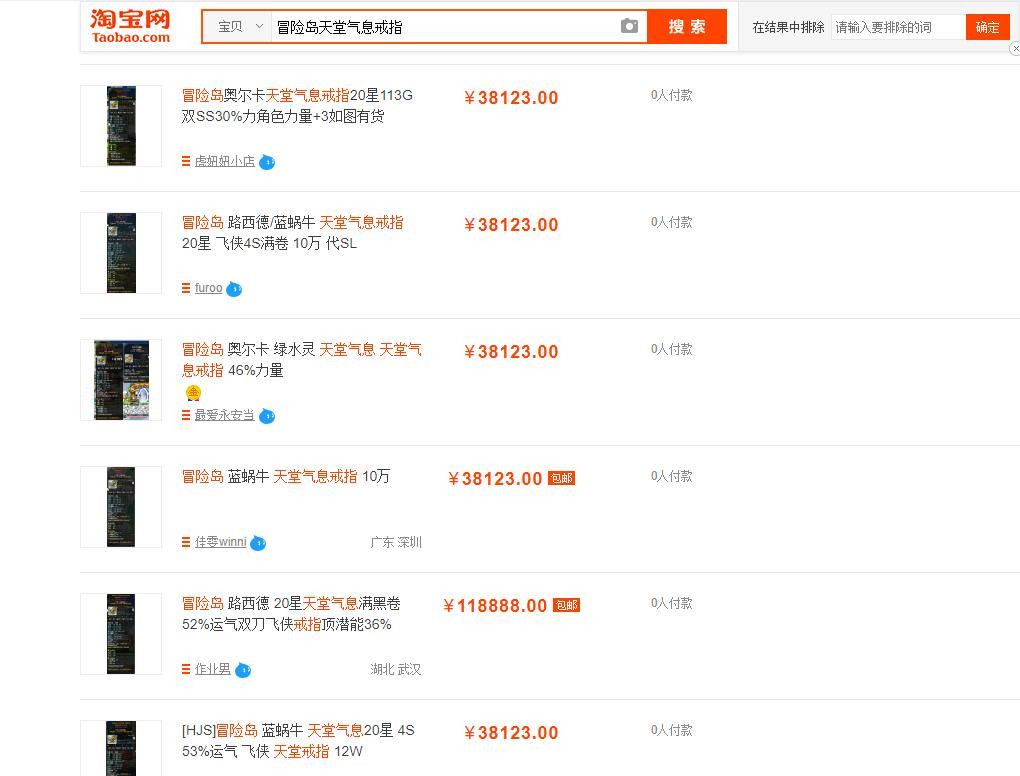Click Wangwang chat icon beside 虎妞妞小店
The image size is (1020, 776).
point(267,162)
